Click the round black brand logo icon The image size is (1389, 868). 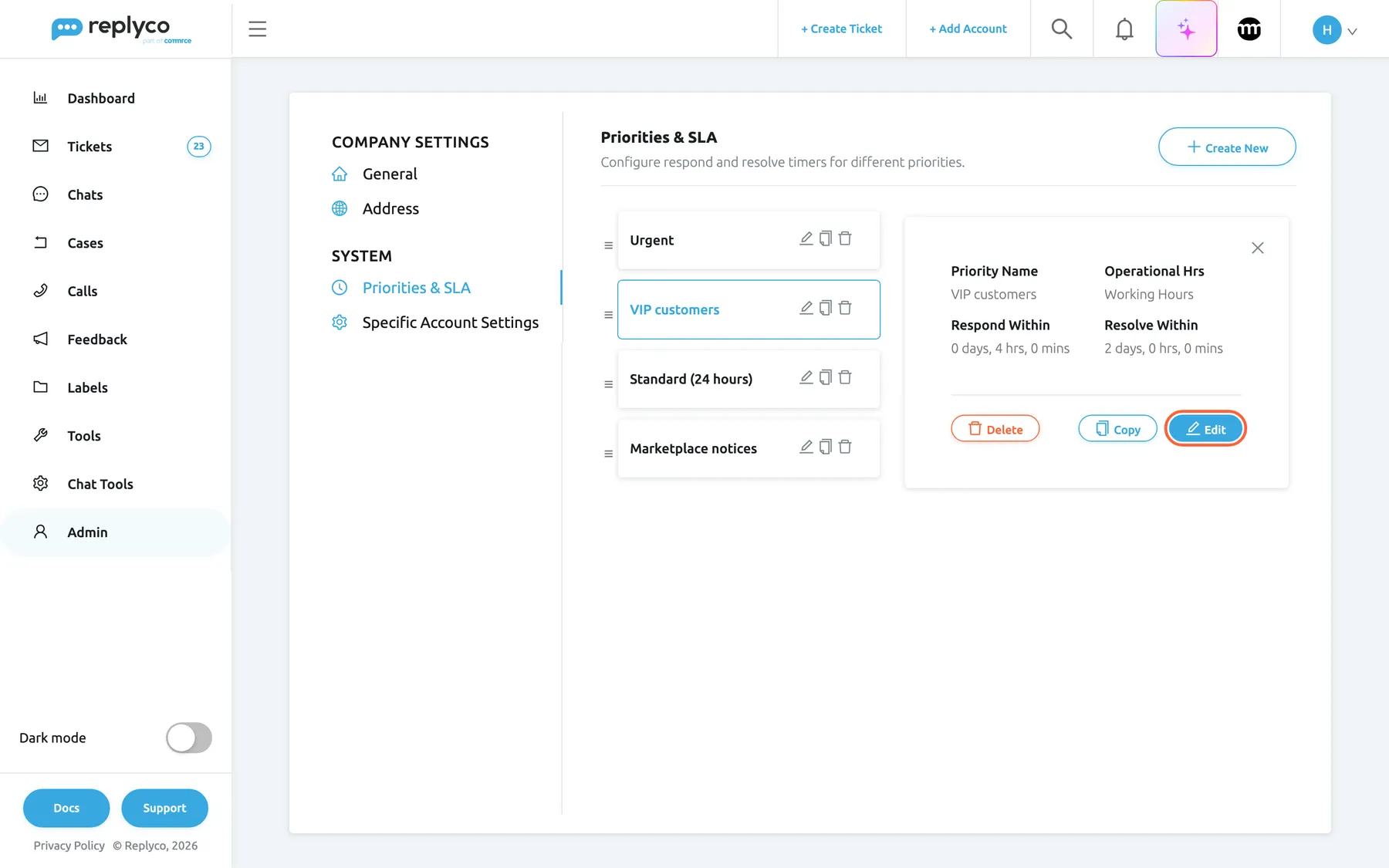click(1249, 29)
